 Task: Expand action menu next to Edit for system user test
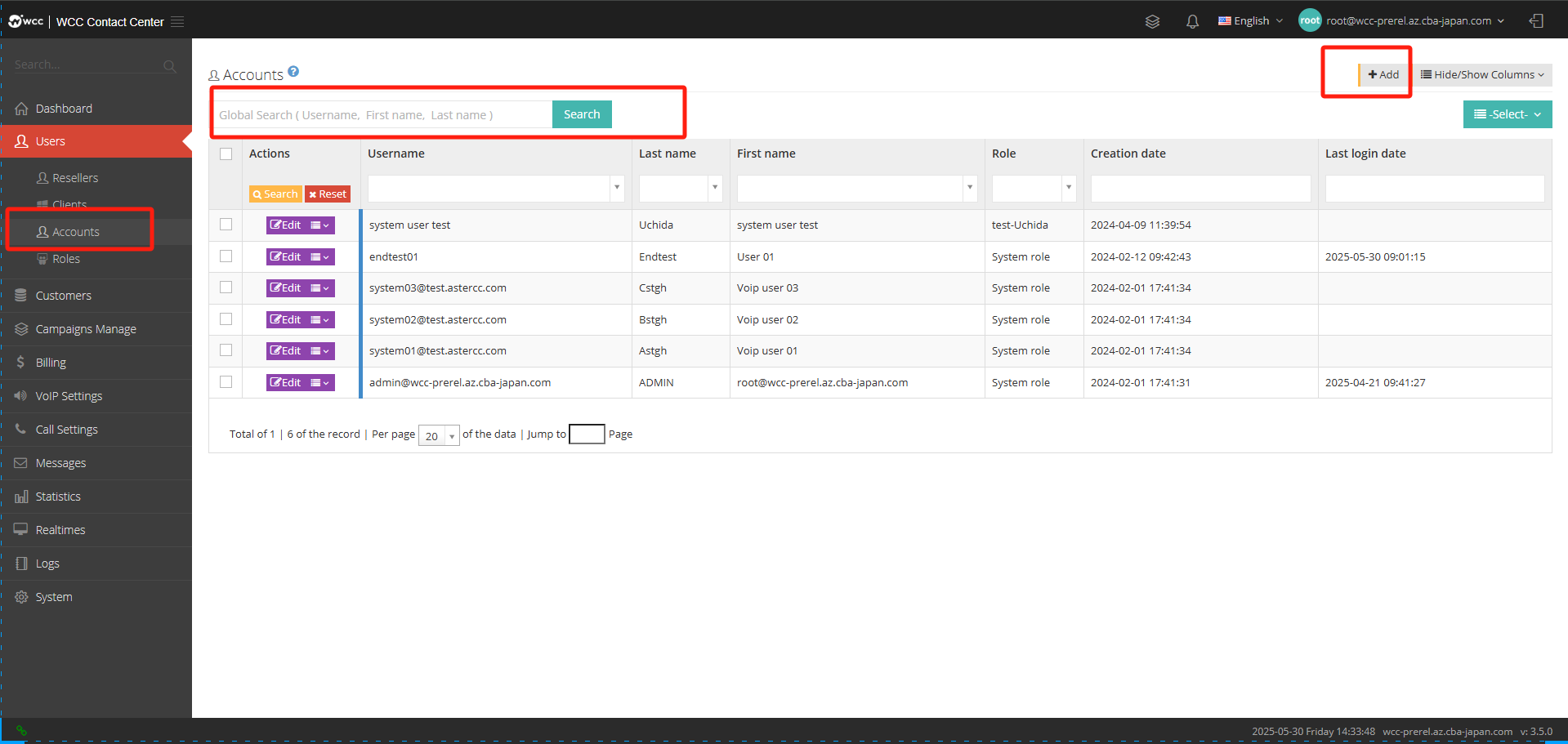[320, 225]
